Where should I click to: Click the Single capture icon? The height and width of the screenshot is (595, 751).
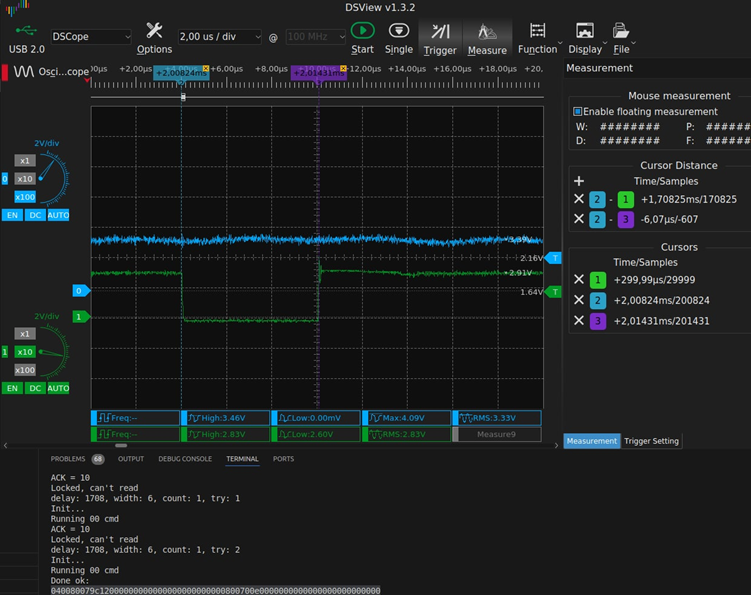398,32
